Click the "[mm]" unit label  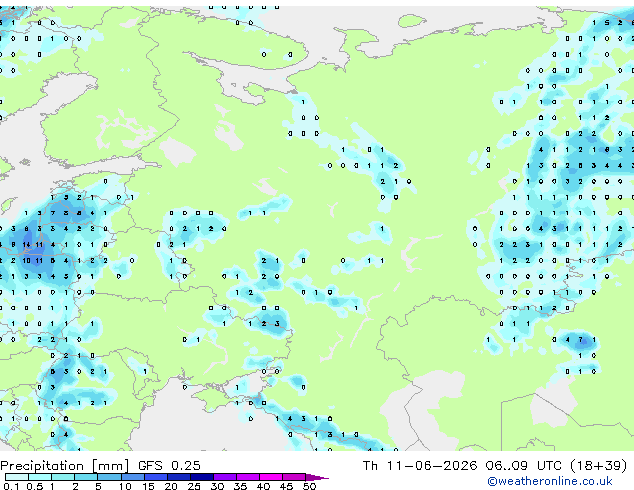(110, 466)
